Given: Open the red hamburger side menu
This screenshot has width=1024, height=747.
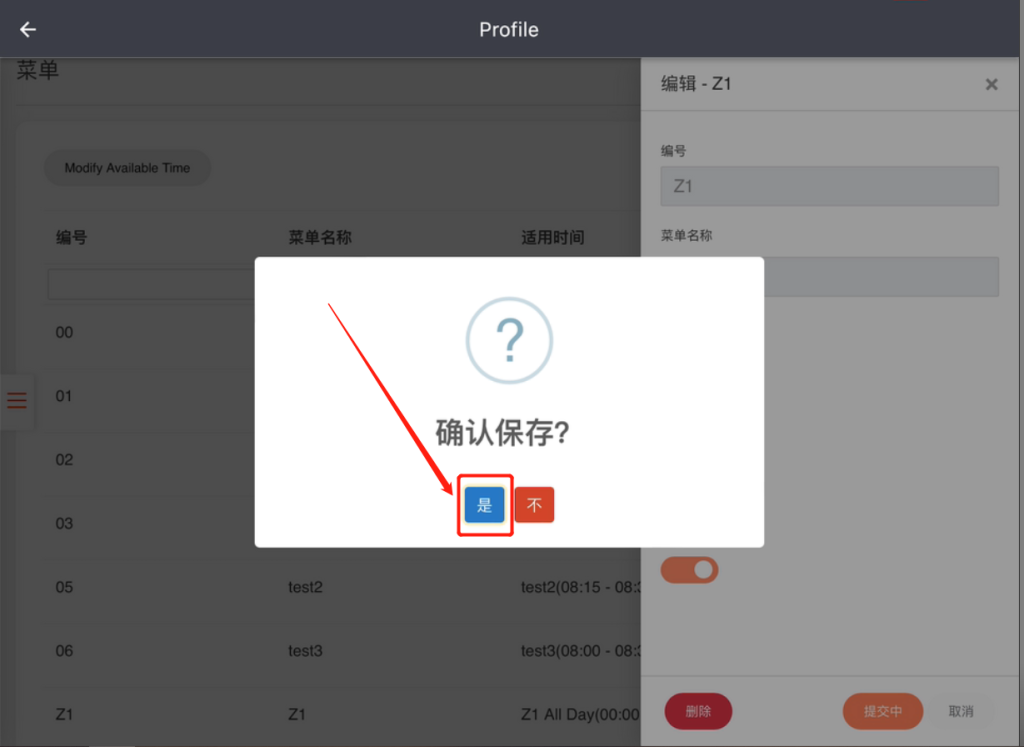Looking at the screenshot, I should coord(17,400).
